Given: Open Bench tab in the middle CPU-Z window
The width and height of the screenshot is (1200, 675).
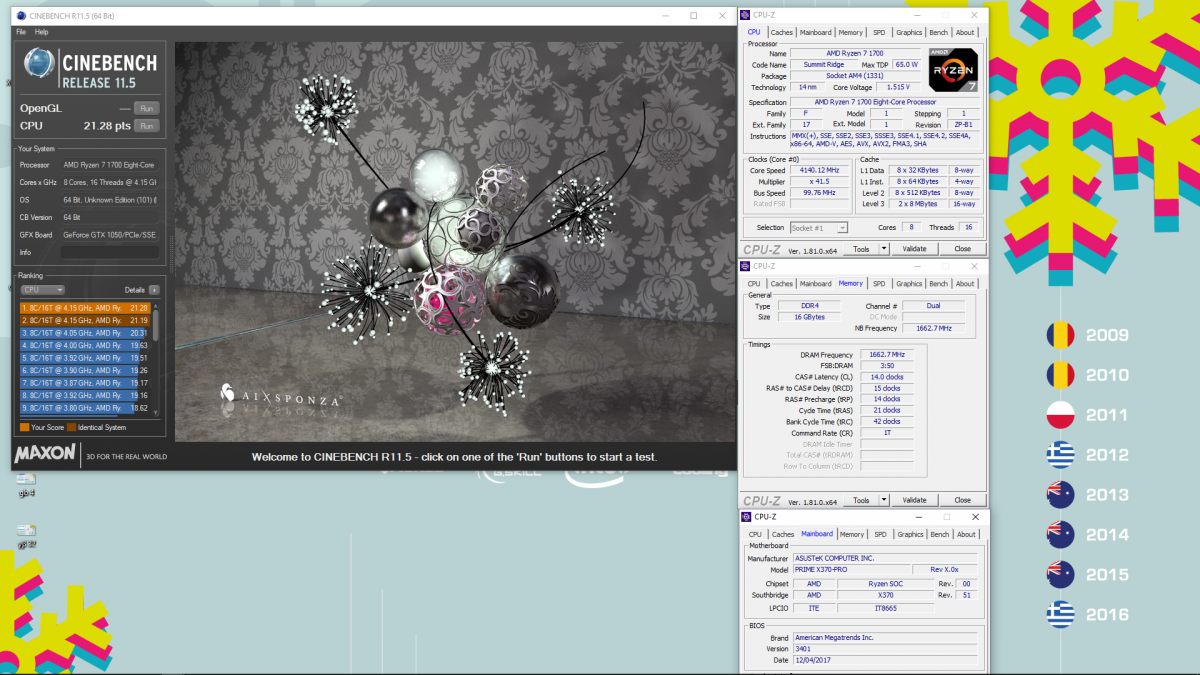Looking at the screenshot, I should [938, 284].
